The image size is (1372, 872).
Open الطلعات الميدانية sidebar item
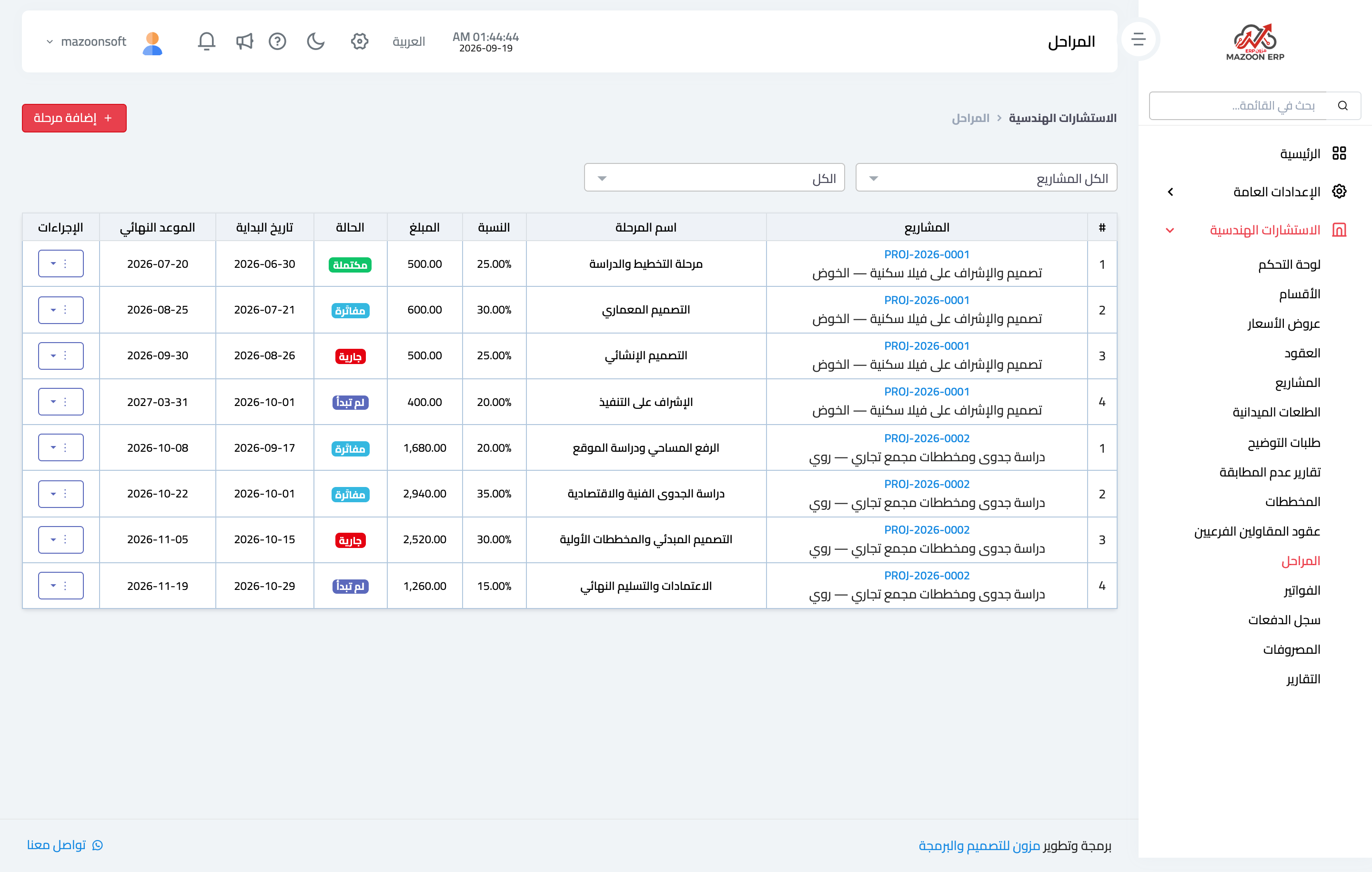coord(1276,412)
